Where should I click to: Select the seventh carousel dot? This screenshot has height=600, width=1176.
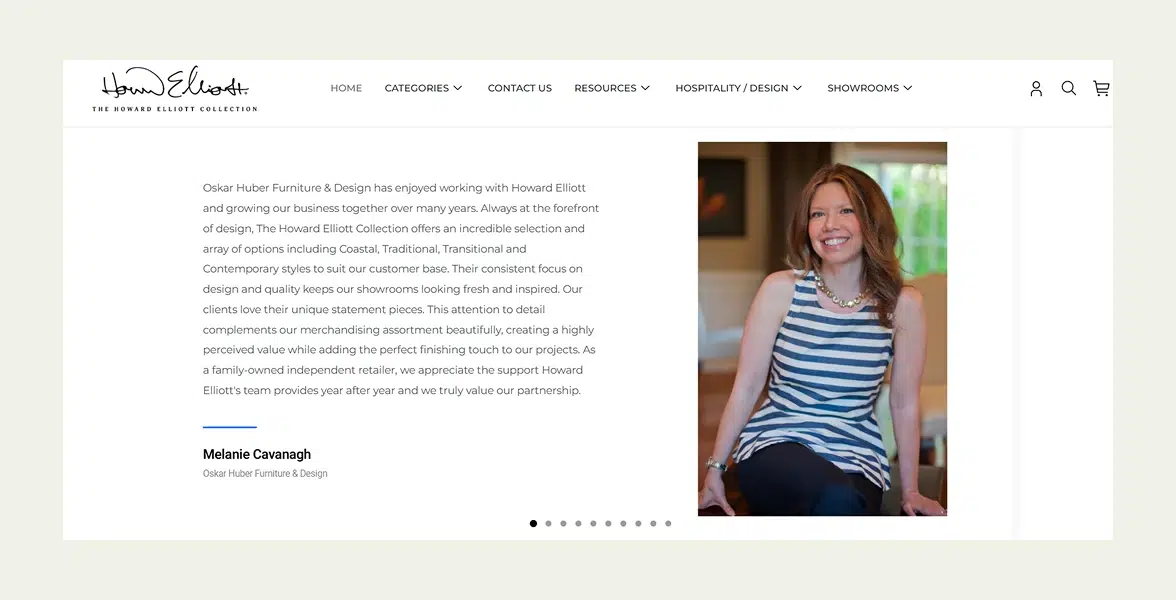pos(623,524)
